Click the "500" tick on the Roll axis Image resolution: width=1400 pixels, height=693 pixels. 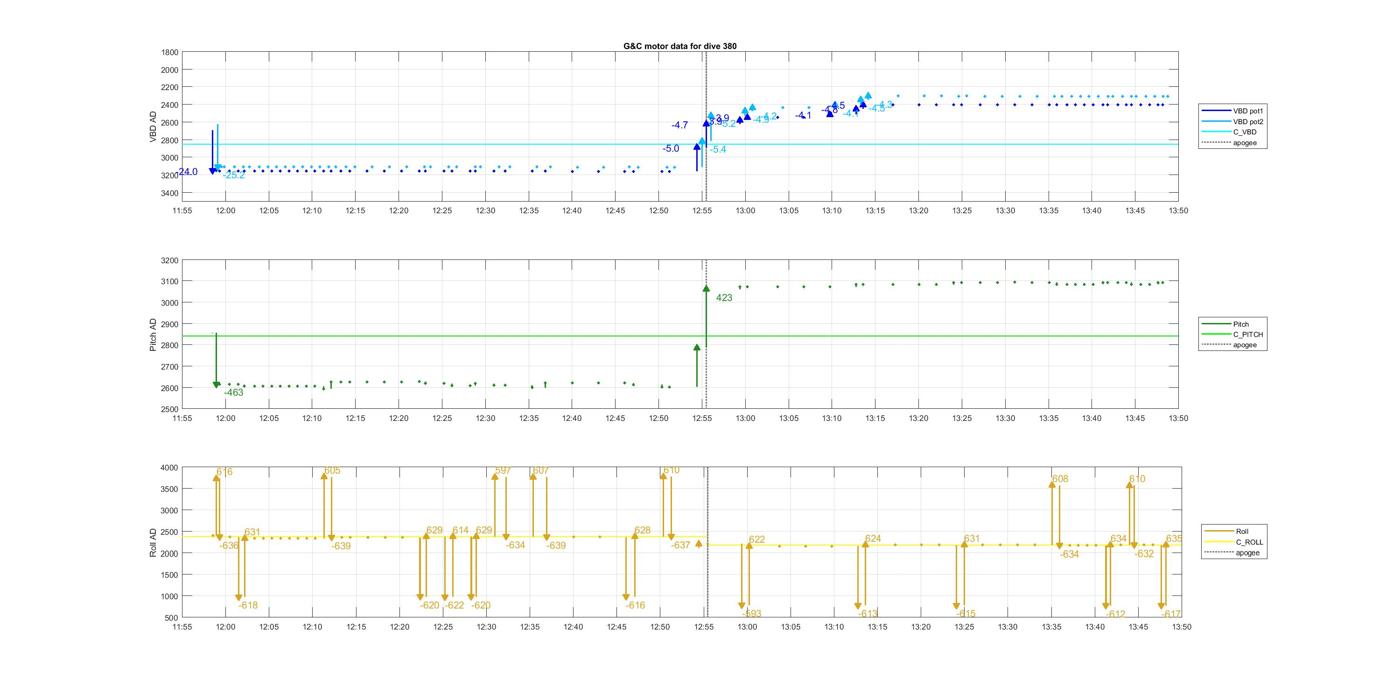(x=172, y=618)
